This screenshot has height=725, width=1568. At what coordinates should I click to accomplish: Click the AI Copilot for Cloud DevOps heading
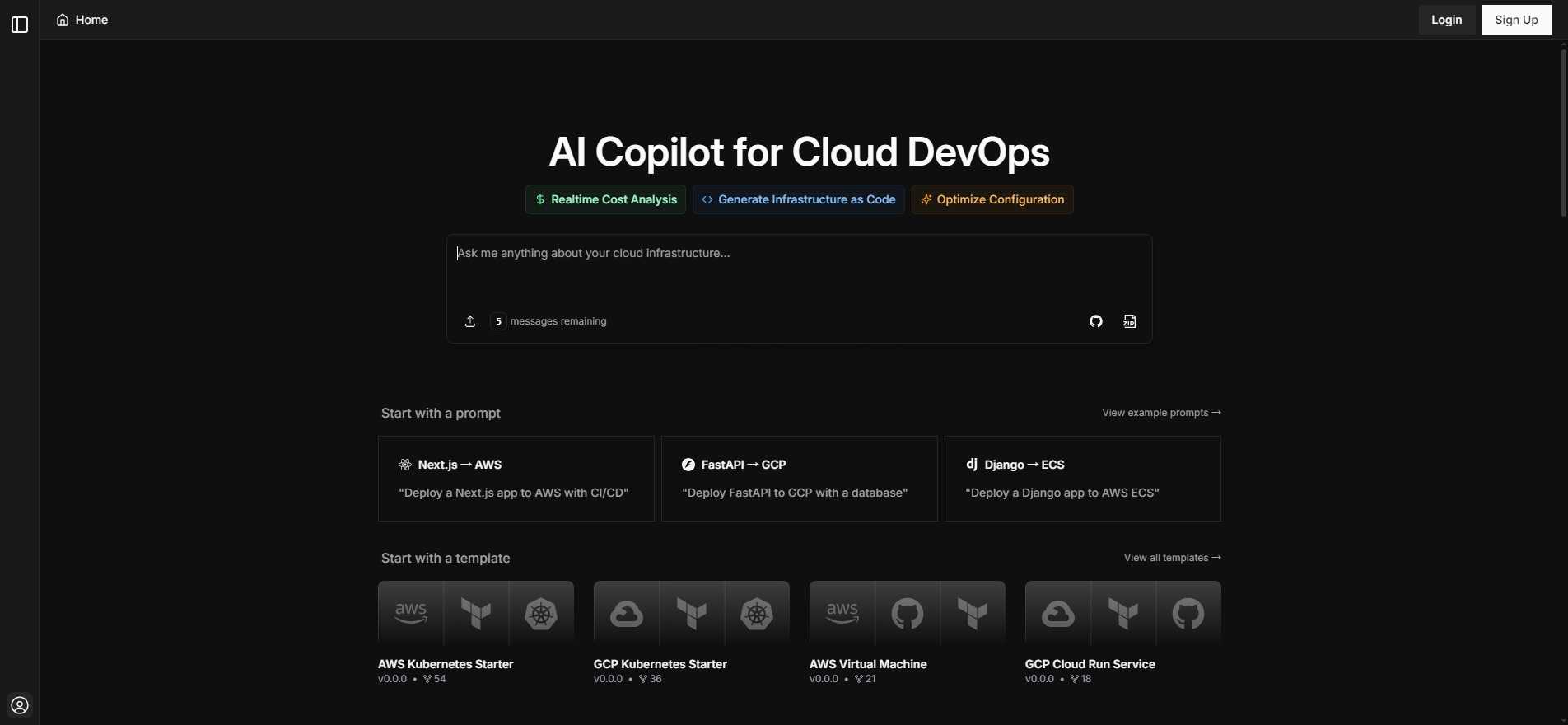[x=799, y=152]
